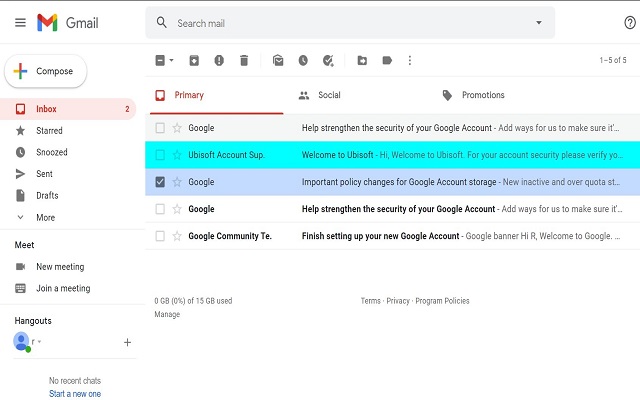Click the Manage storage link

[167, 314]
